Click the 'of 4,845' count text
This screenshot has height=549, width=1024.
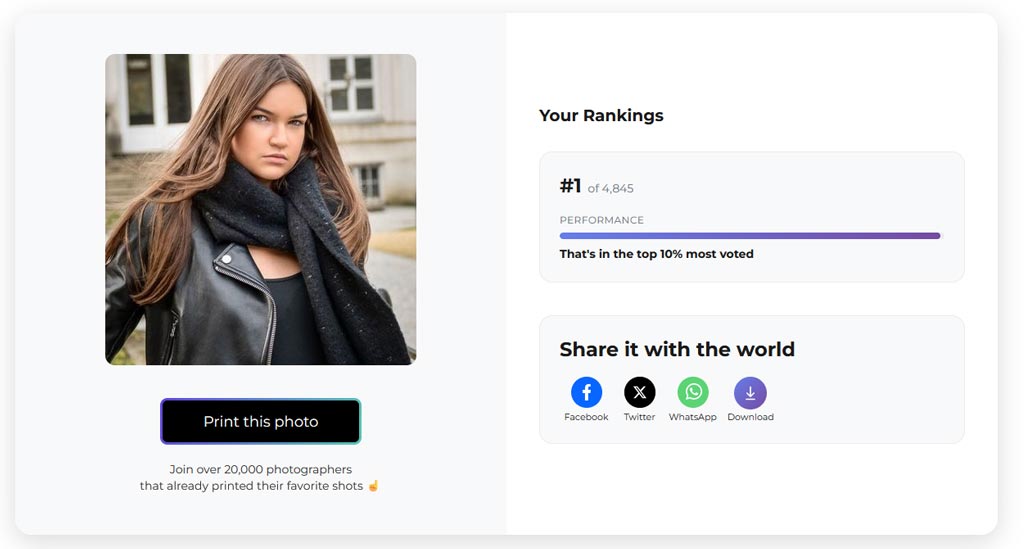point(610,188)
